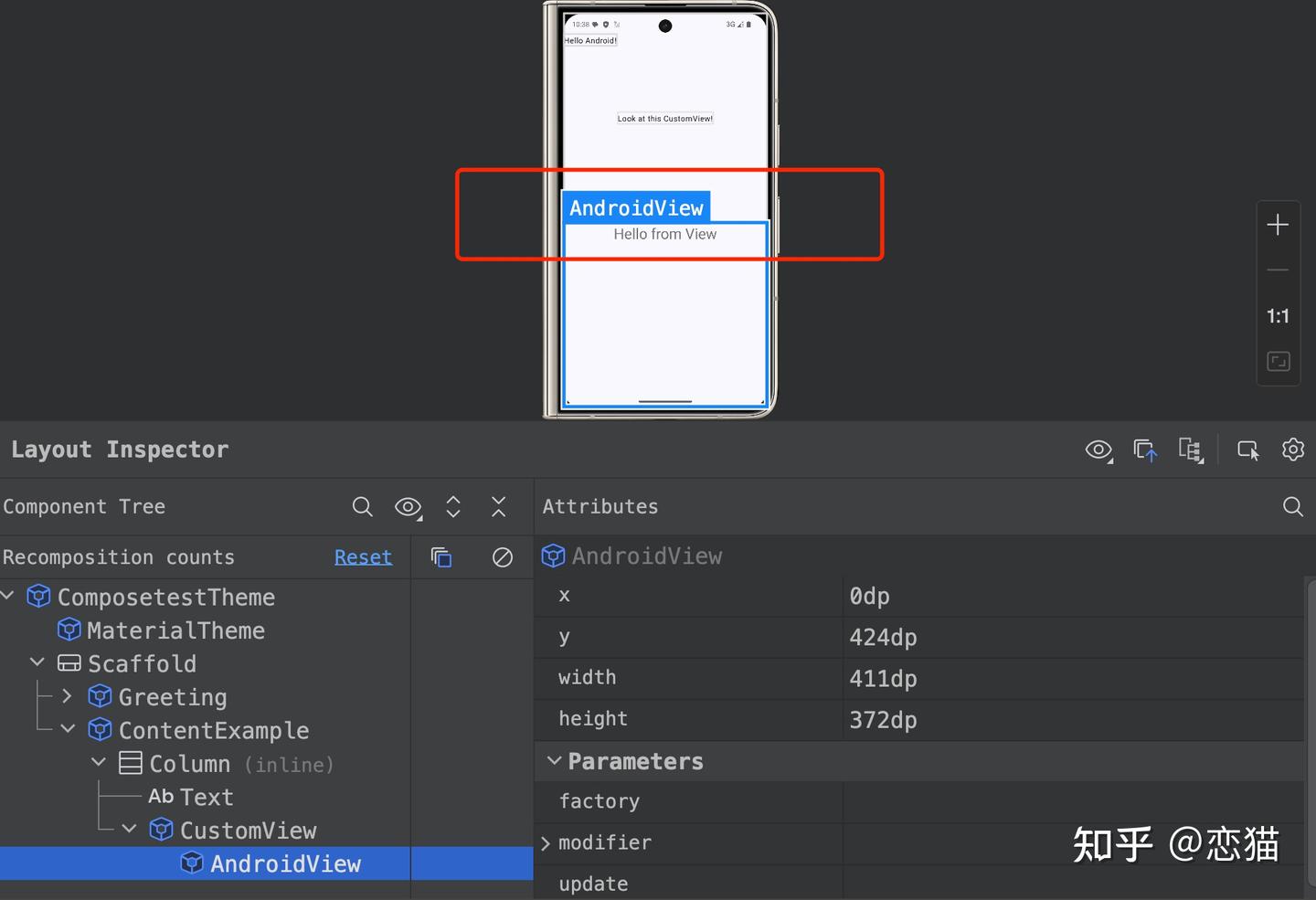Collapse the Scaffold node
1316x900 pixels.
(37, 662)
